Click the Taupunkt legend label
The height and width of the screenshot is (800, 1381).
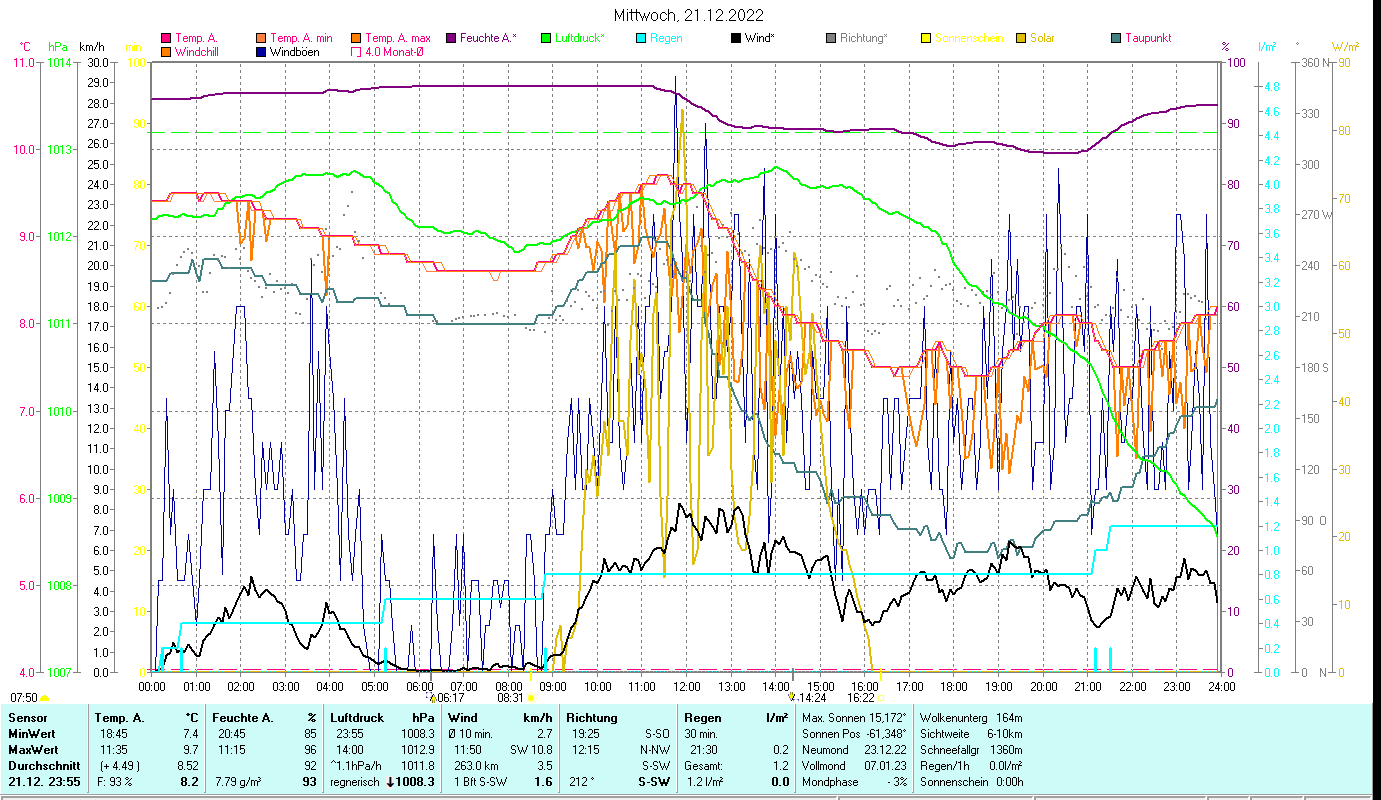click(1147, 39)
